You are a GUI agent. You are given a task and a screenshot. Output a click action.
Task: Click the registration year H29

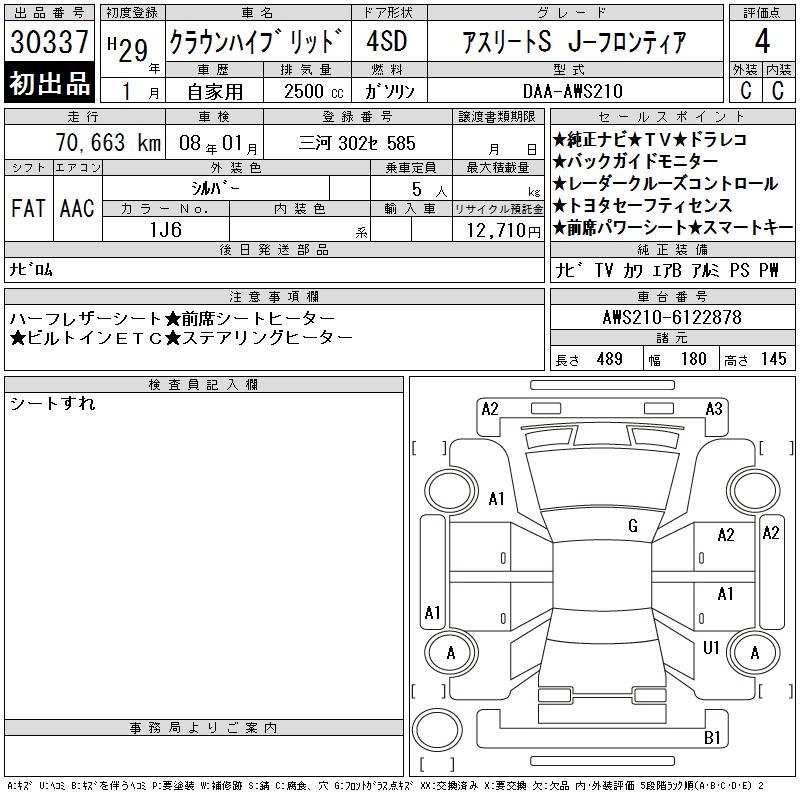pos(128,49)
